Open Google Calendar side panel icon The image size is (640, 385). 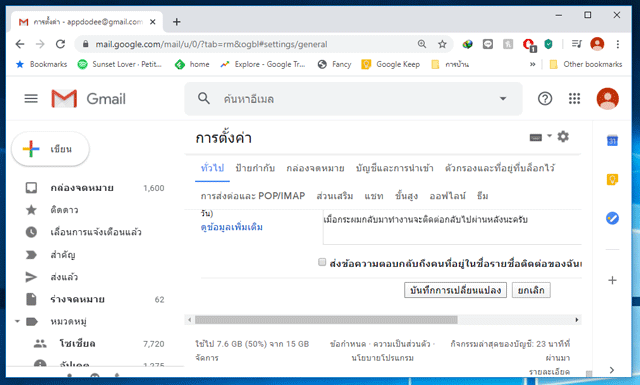click(x=612, y=140)
